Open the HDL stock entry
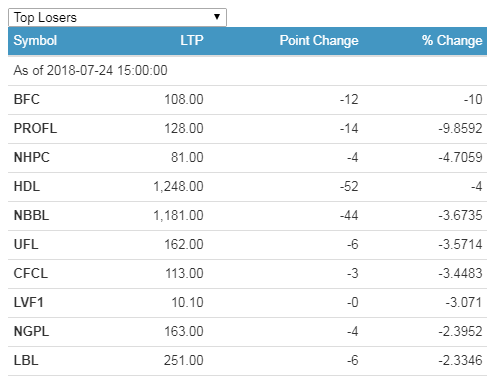This screenshot has width=497, height=378. pyautogui.click(x=27, y=186)
